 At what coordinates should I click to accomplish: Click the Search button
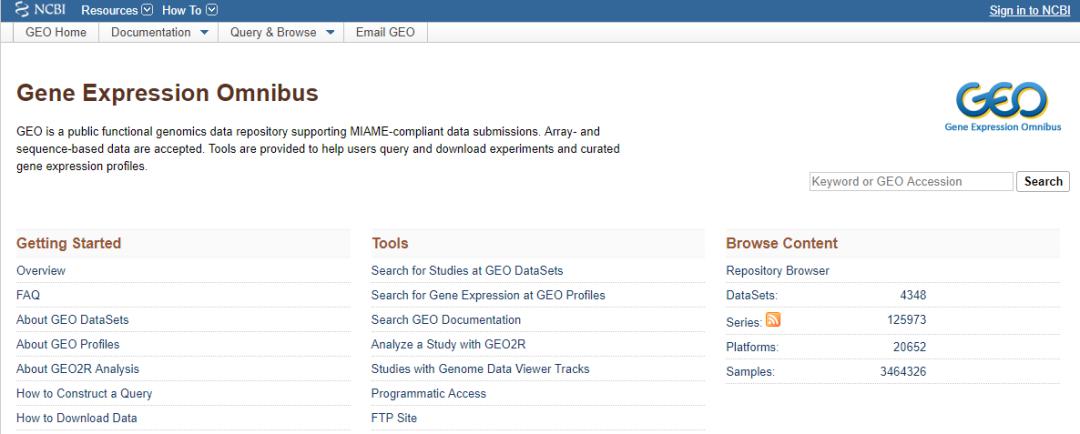click(x=1042, y=182)
